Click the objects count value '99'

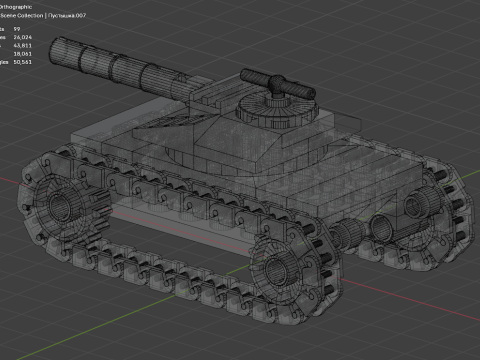(x=17, y=29)
